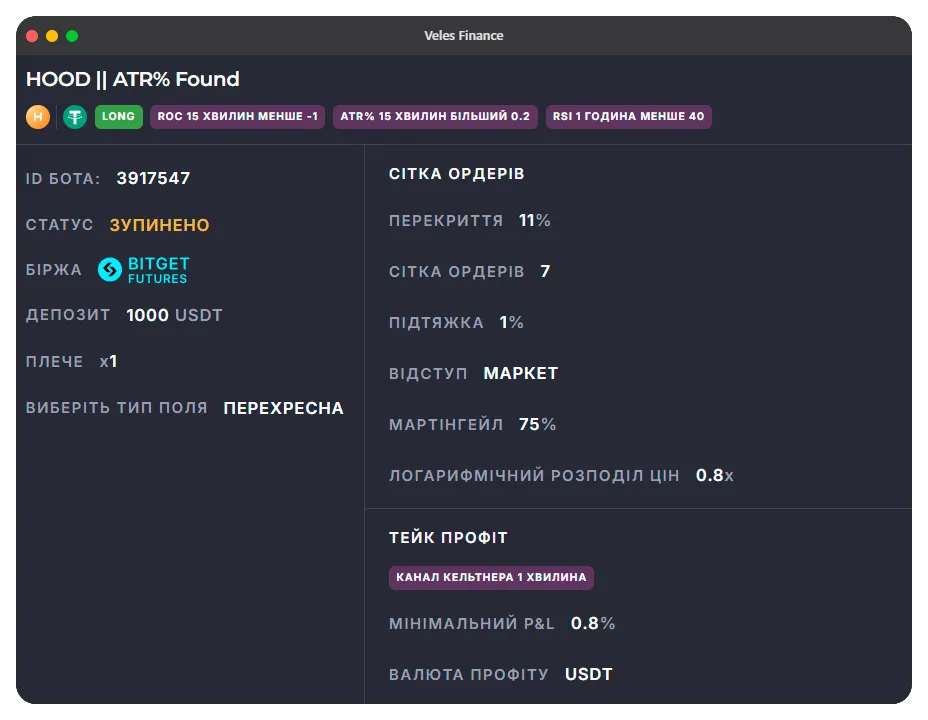The image size is (928, 720).
Task: Click the ROC 15 хвилин менше -1 condition badge
Action: pos(237,117)
